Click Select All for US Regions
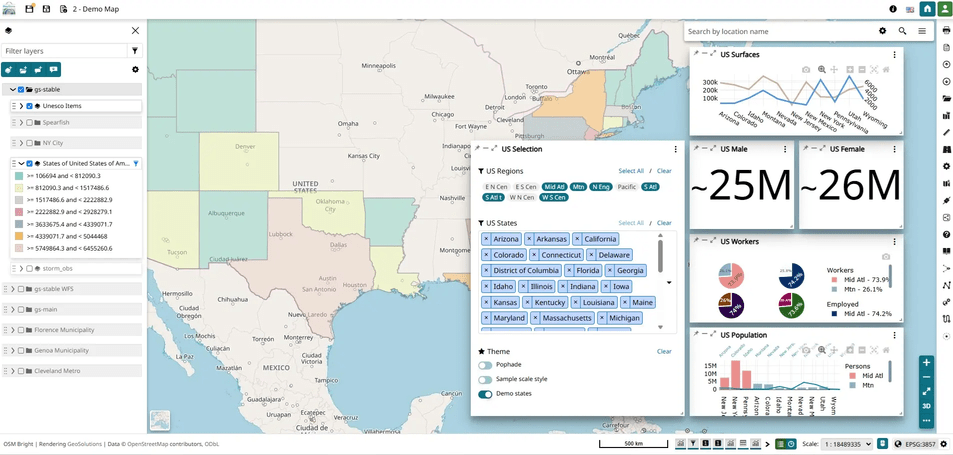 click(x=631, y=171)
